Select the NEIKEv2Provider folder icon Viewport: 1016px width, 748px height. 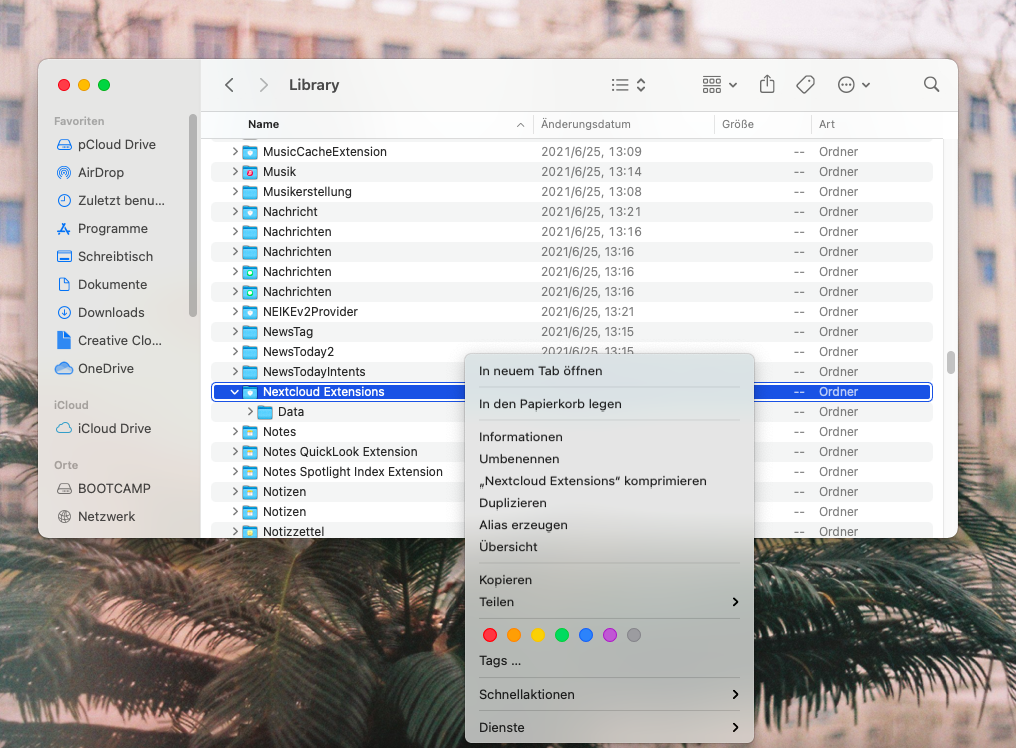(249, 312)
